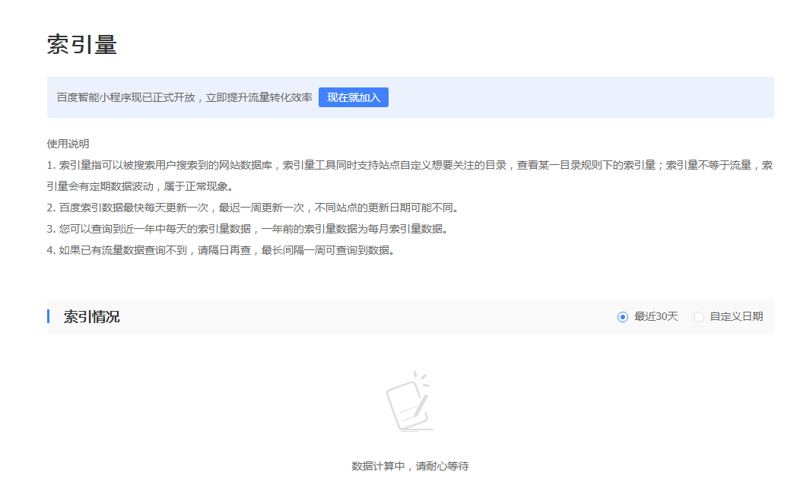Click the 使用说明 label
The image size is (800, 504).
pyautogui.click(x=68, y=144)
